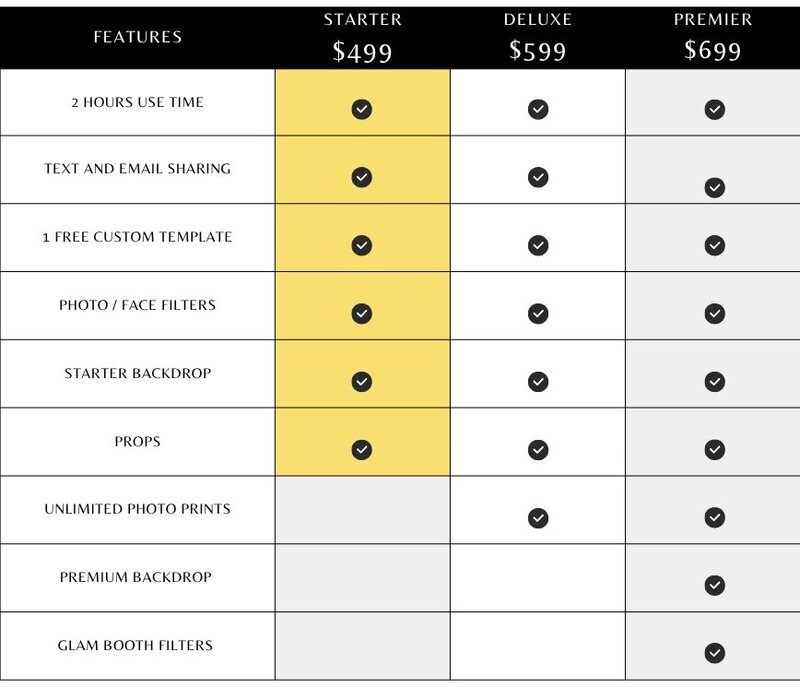Click Deluxe checkmark for Starter Backdrop
This screenshot has height=688, width=800.
[x=538, y=382]
